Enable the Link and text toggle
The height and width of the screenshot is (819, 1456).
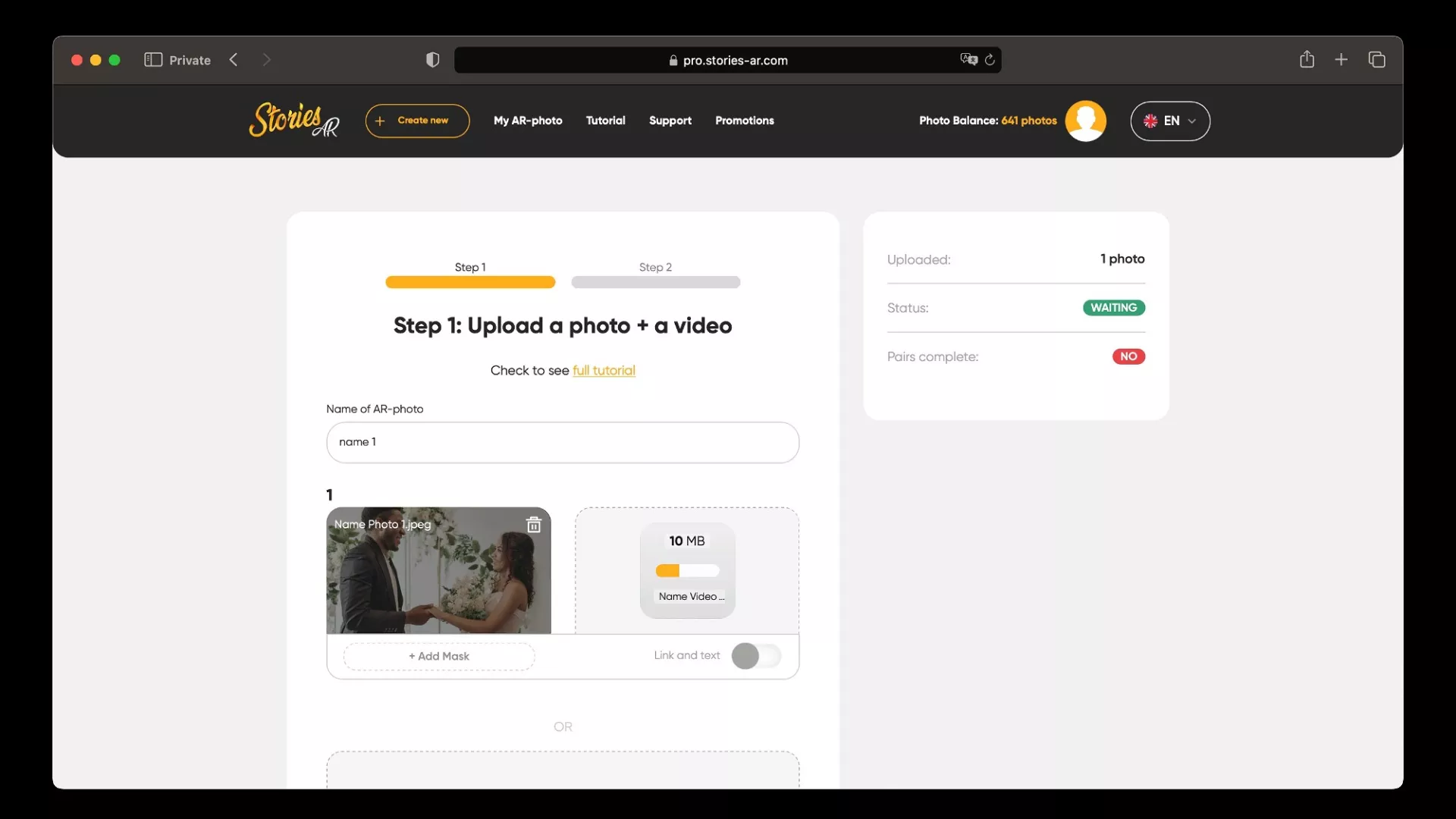(x=756, y=656)
